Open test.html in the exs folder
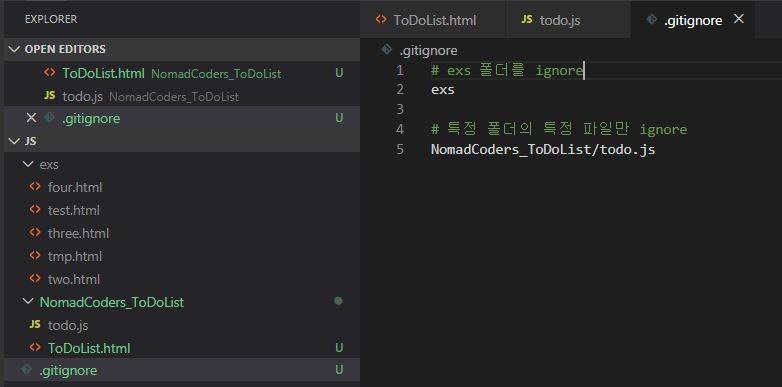782x387 pixels. 182,210
